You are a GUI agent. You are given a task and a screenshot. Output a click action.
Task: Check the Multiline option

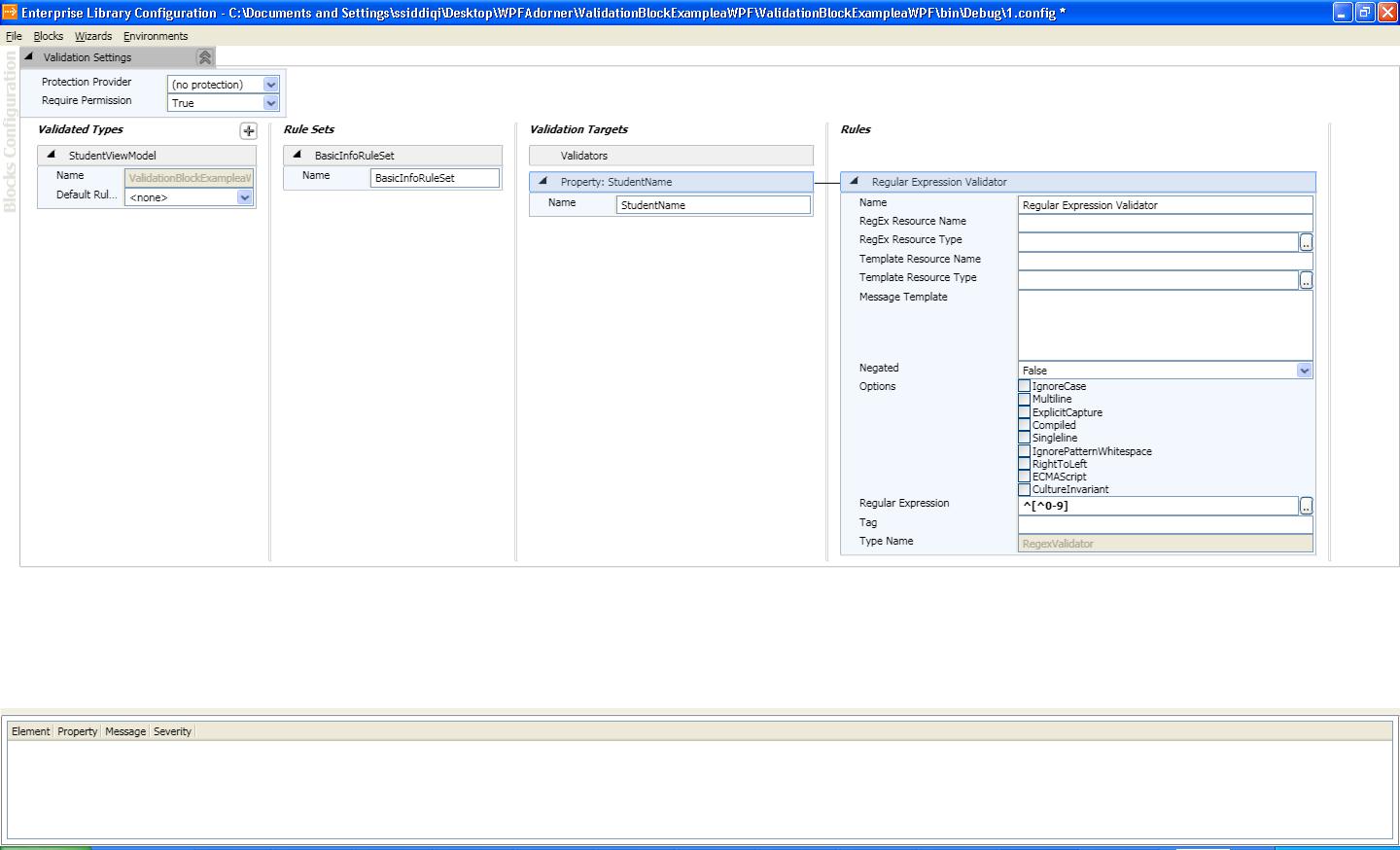pos(1024,399)
